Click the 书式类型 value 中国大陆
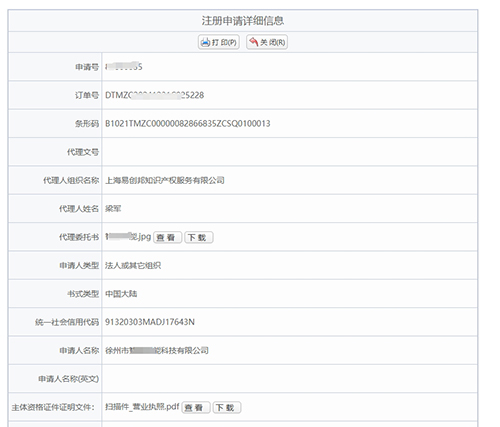This screenshot has width=500, height=427. [121, 294]
